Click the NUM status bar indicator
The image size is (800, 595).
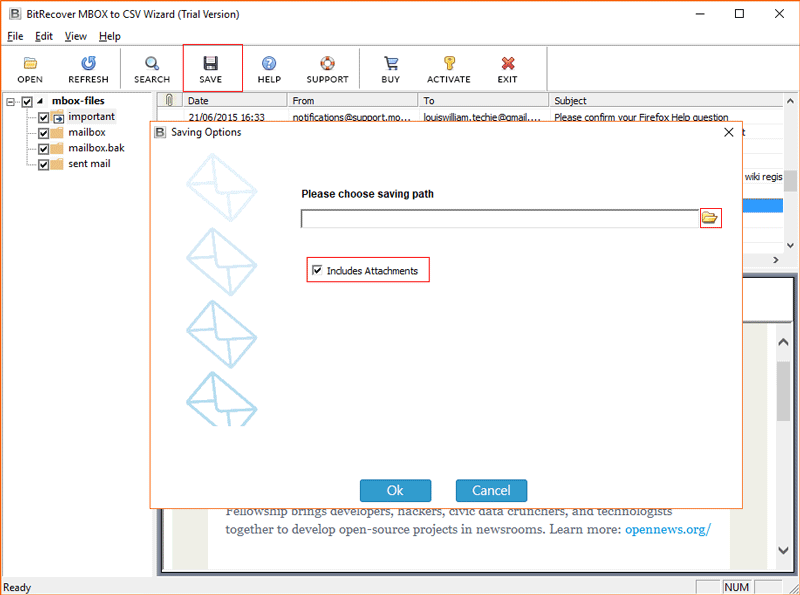pos(737,587)
